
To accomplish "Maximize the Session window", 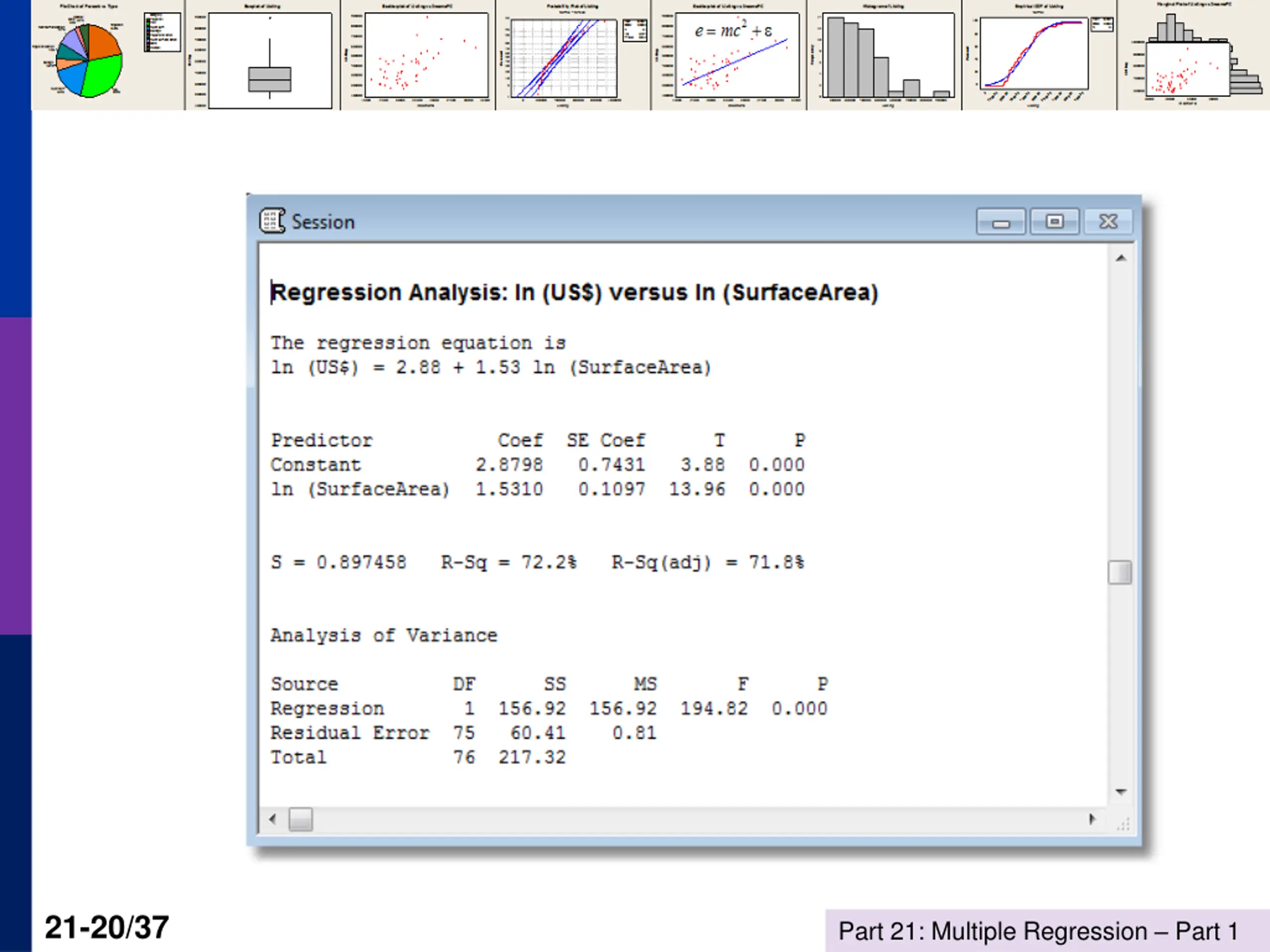I will coord(1055,222).
